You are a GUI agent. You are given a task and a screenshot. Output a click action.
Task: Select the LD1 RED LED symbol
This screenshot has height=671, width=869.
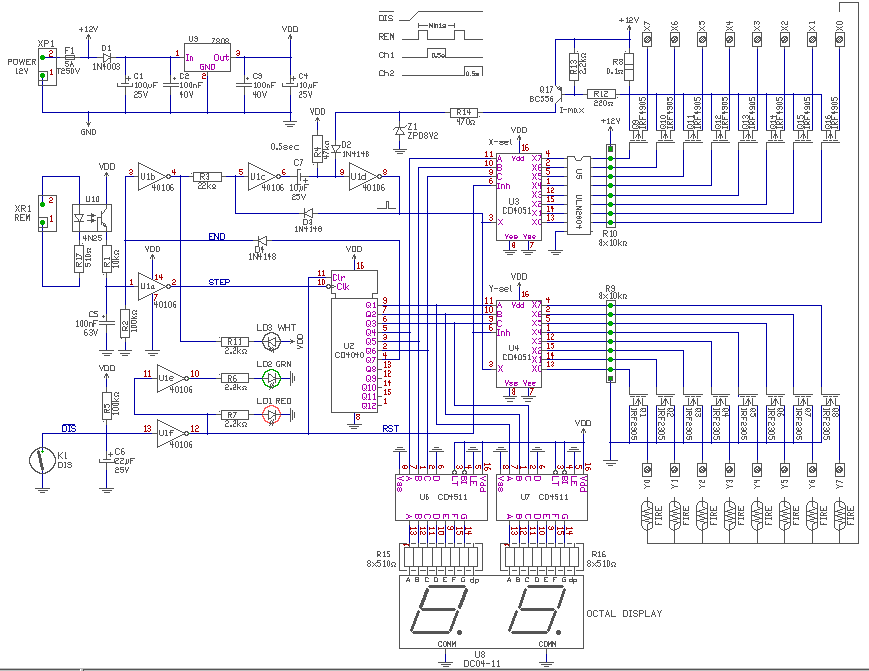point(271,414)
